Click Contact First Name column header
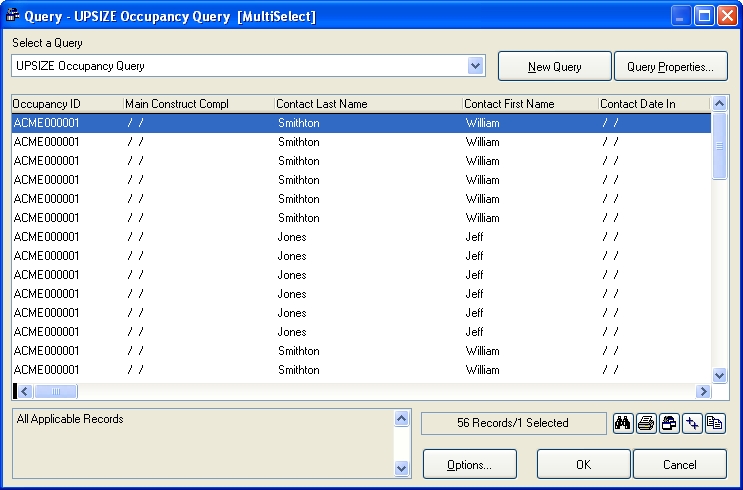The width and height of the screenshot is (743, 490). coord(529,104)
